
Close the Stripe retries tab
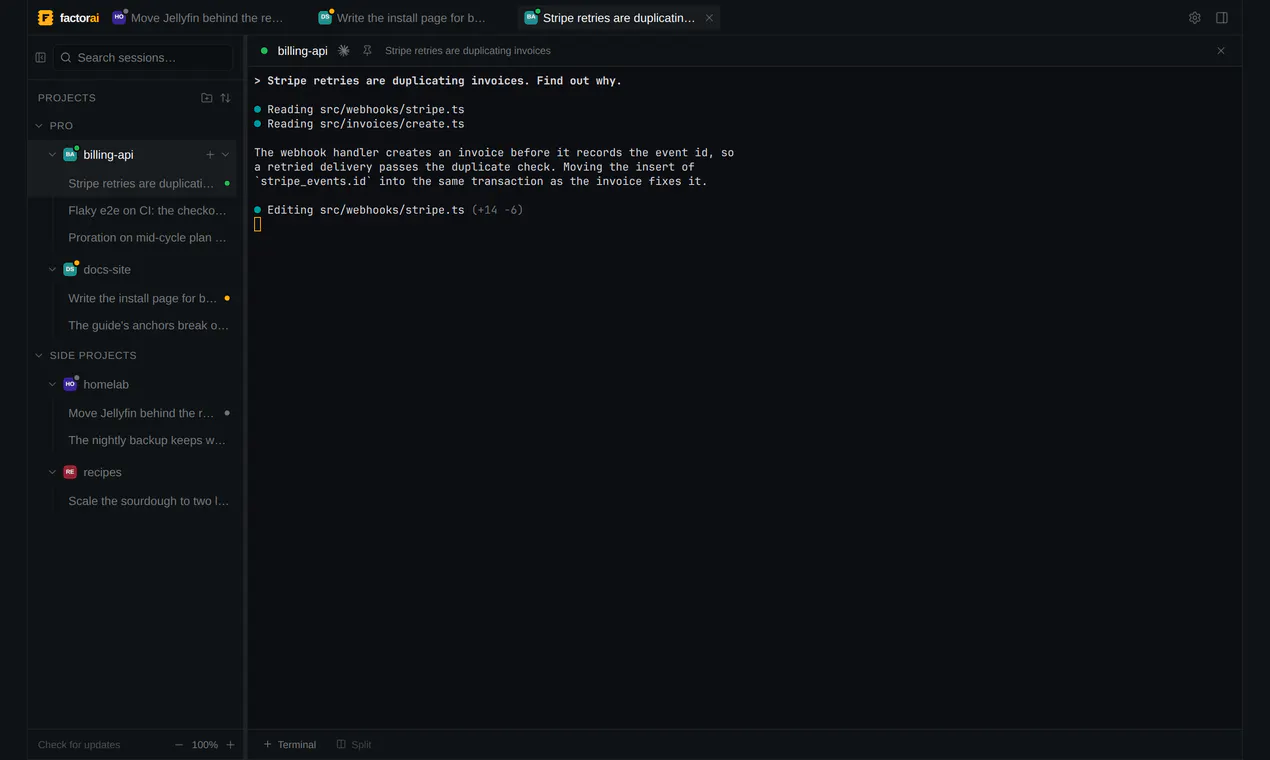pos(709,18)
